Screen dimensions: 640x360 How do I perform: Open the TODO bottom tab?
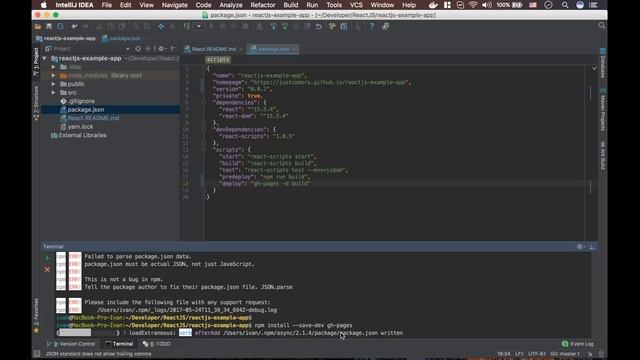[x=157, y=344]
